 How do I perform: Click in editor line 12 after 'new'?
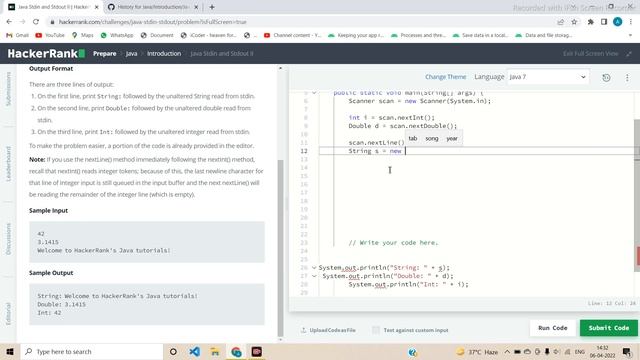tap(405, 151)
